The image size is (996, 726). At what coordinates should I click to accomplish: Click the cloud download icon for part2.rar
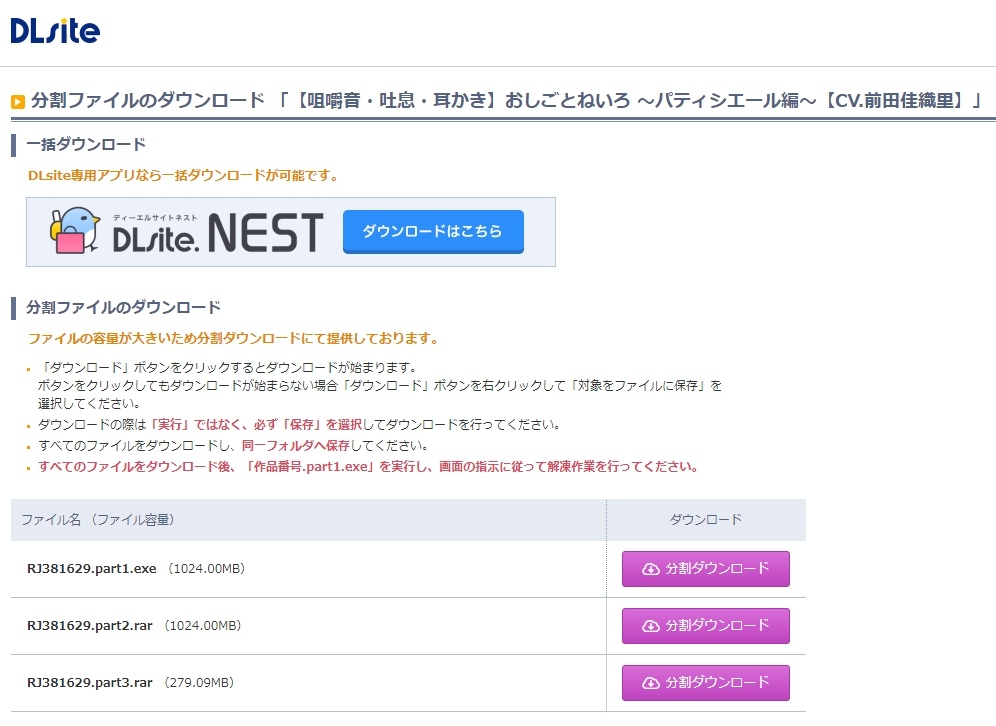point(650,626)
